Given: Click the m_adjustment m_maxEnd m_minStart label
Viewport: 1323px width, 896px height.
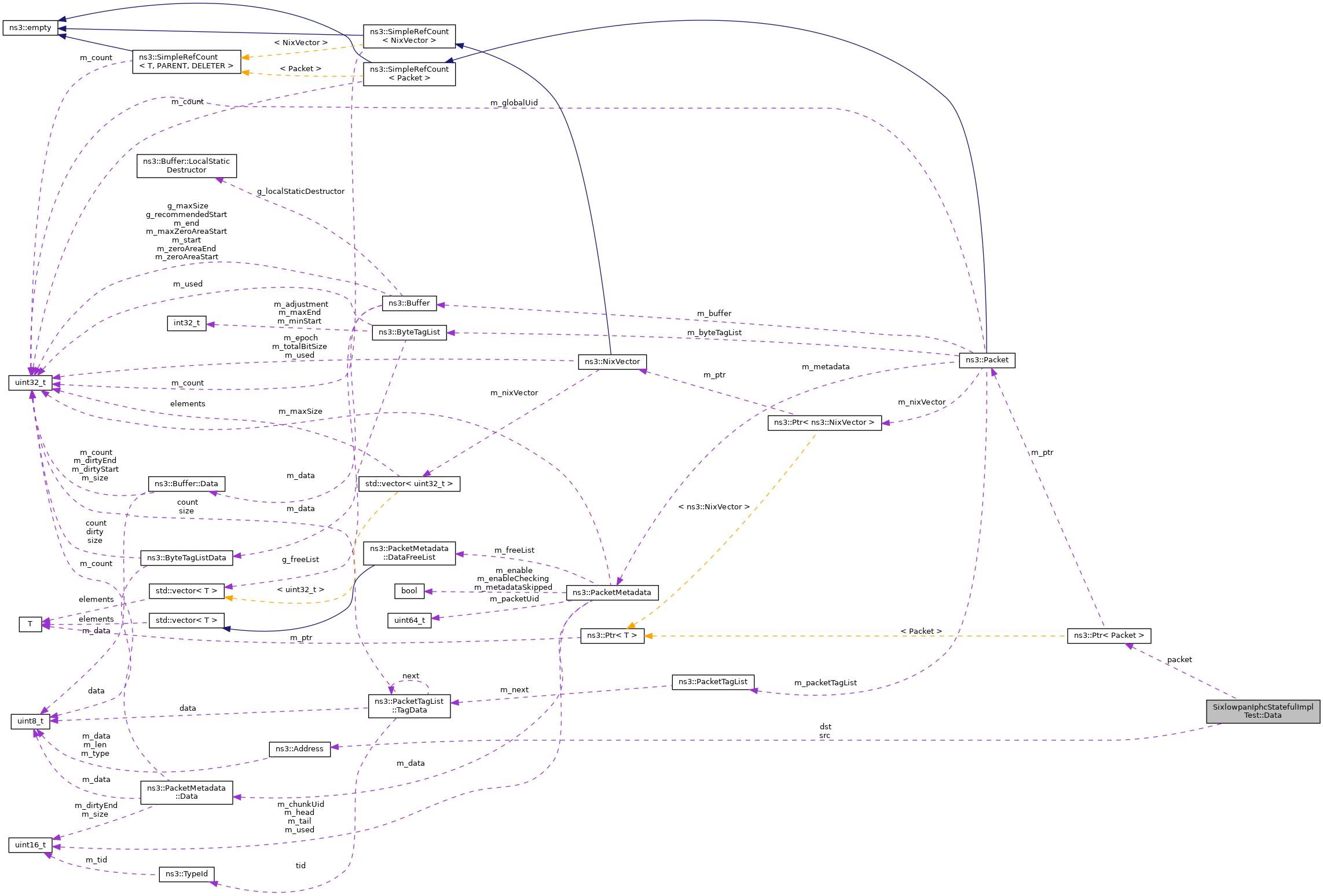Looking at the screenshot, I should pyautogui.click(x=300, y=313).
